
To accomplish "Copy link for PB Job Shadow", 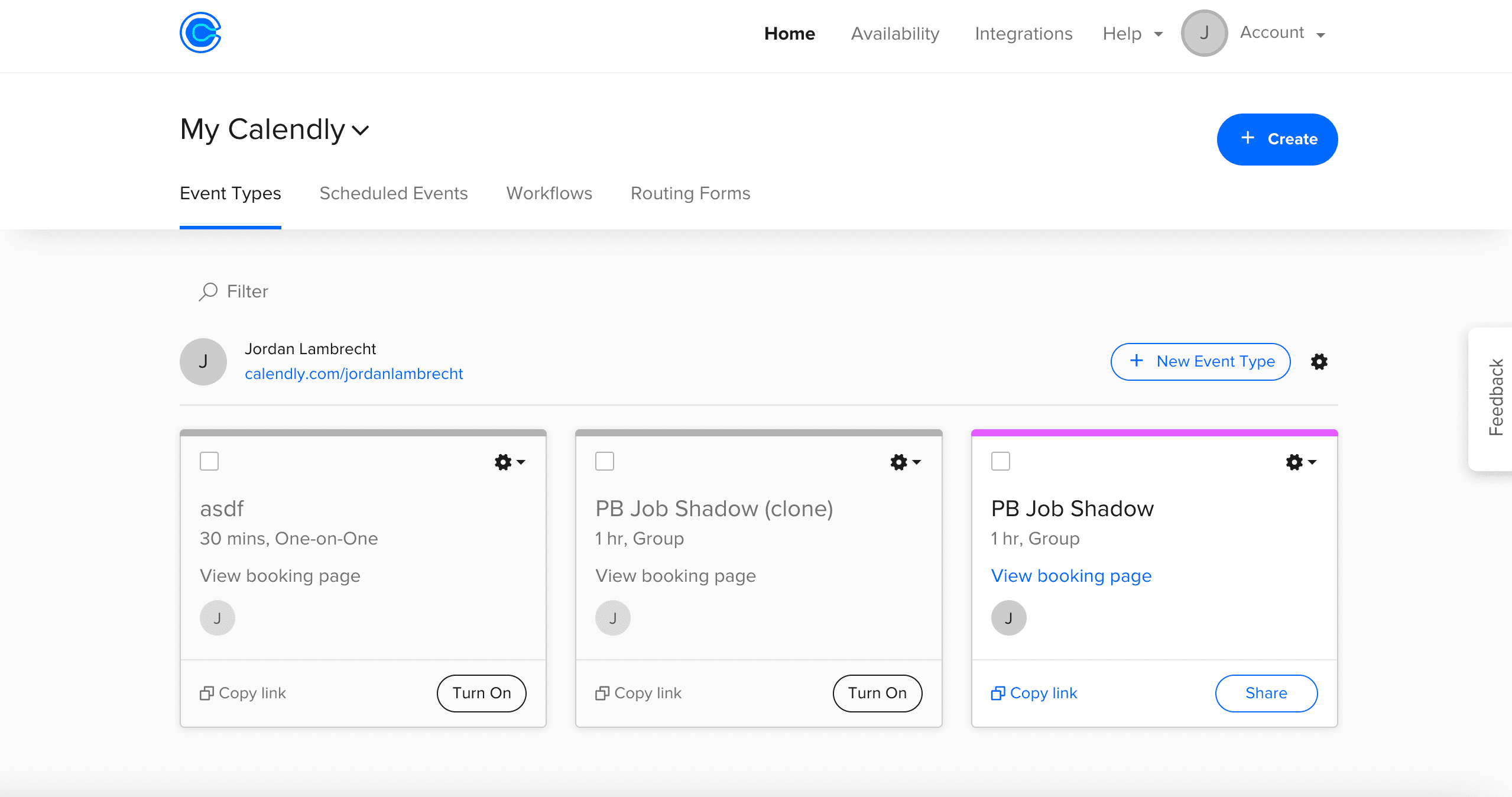I will (1034, 693).
